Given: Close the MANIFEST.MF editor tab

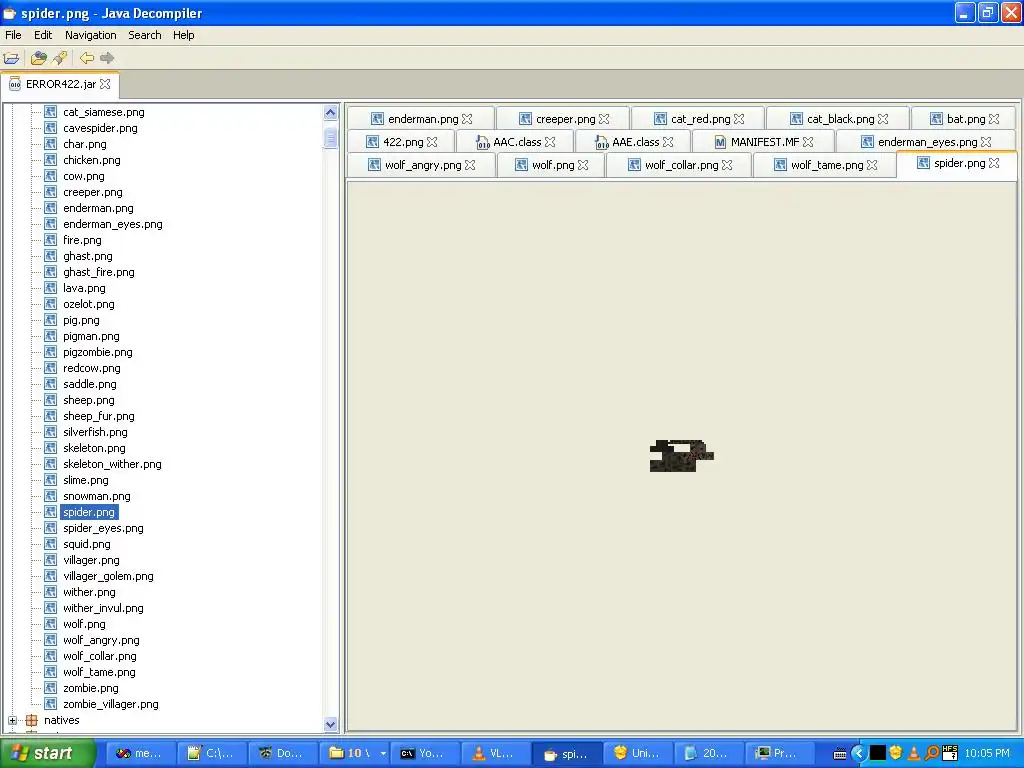Looking at the screenshot, I should (808, 142).
